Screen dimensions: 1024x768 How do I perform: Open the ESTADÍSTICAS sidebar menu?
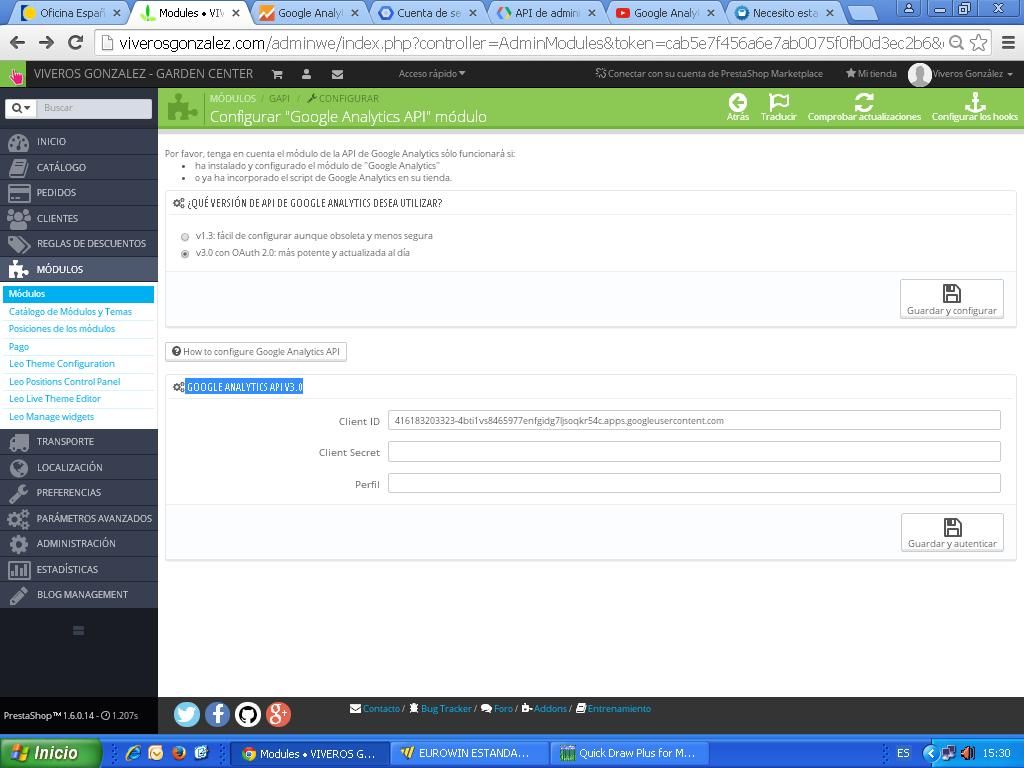[x=78, y=569]
